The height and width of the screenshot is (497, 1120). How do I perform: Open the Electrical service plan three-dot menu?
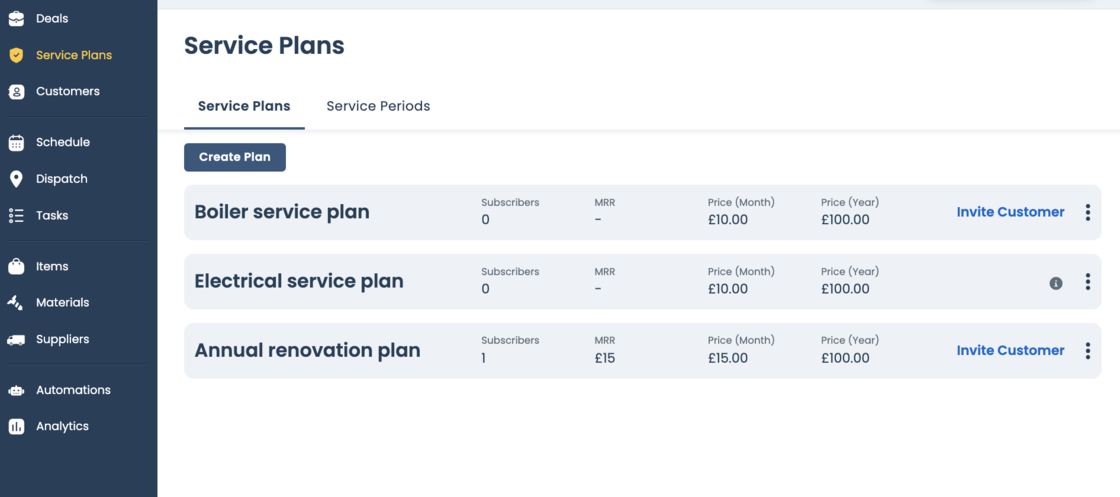pos(1088,282)
